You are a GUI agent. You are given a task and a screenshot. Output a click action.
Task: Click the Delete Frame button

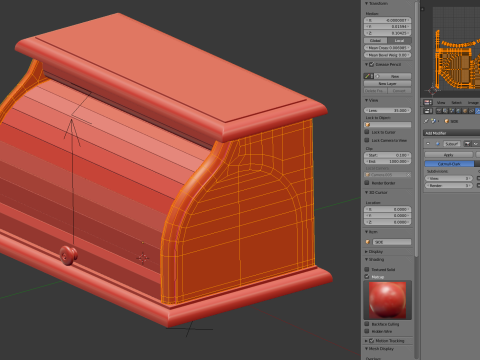tap(375, 90)
